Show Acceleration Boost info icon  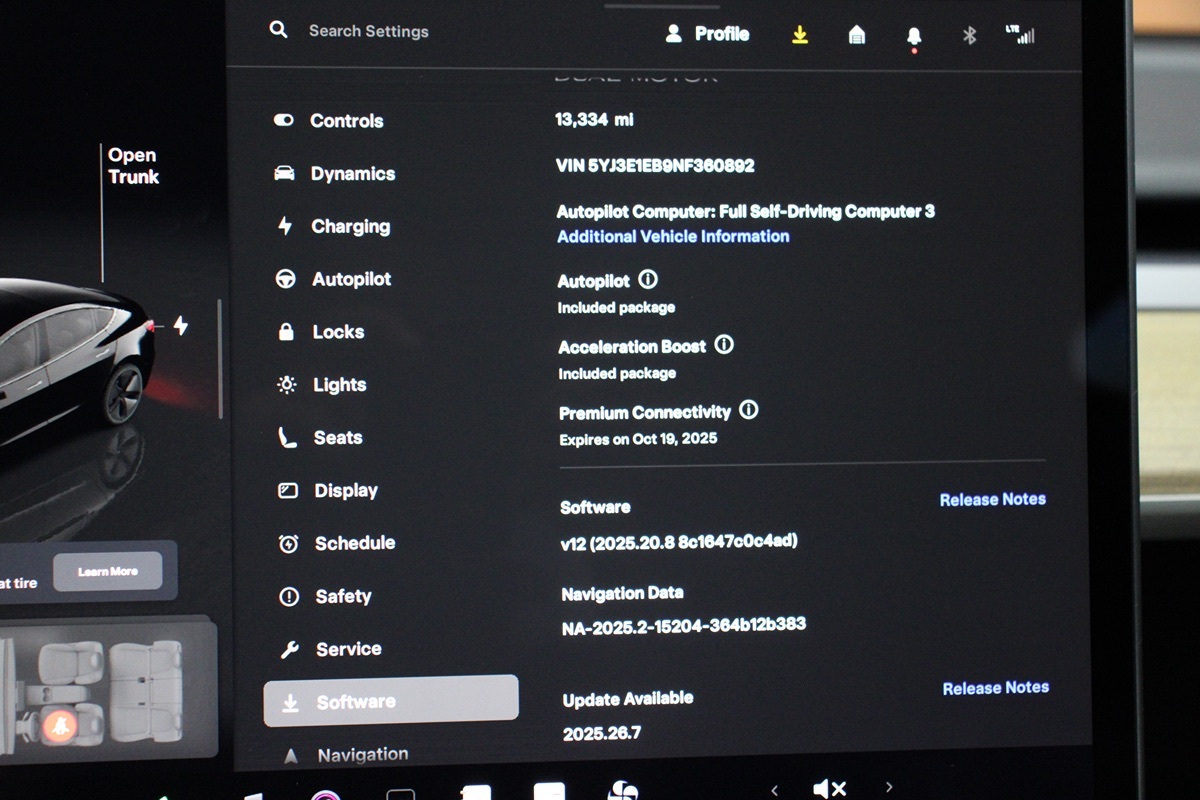point(724,345)
